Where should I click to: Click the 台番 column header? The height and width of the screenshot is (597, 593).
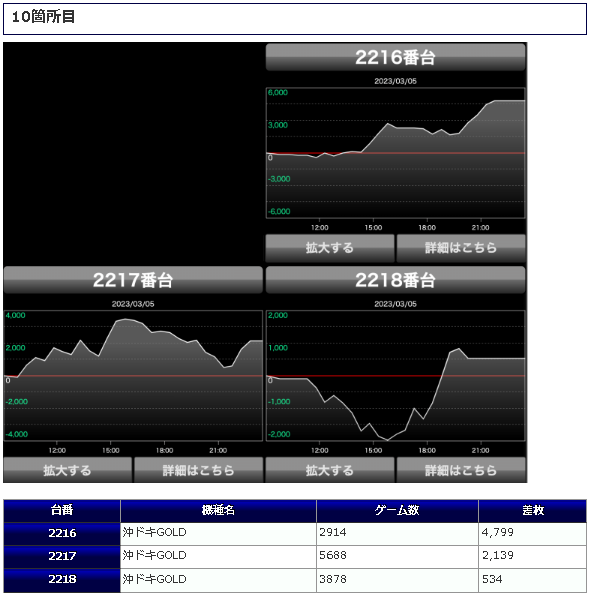[x=62, y=511]
